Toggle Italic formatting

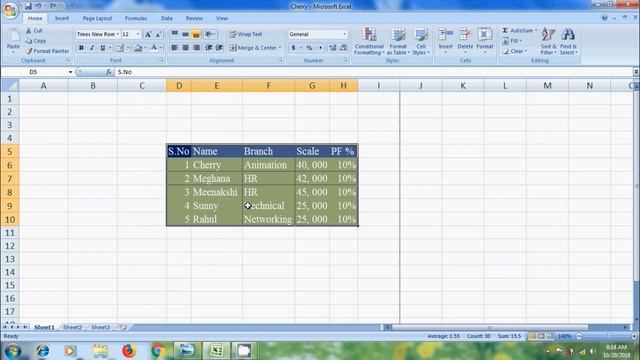point(92,48)
